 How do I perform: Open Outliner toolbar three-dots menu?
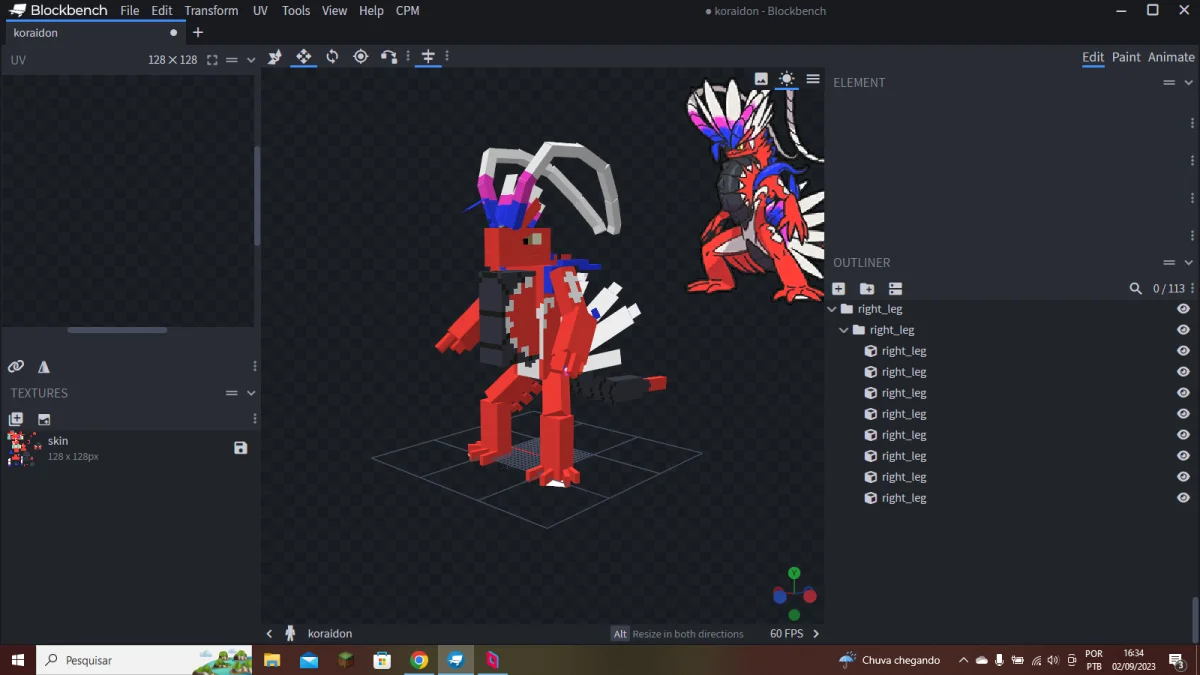pyautogui.click(x=1192, y=288)
